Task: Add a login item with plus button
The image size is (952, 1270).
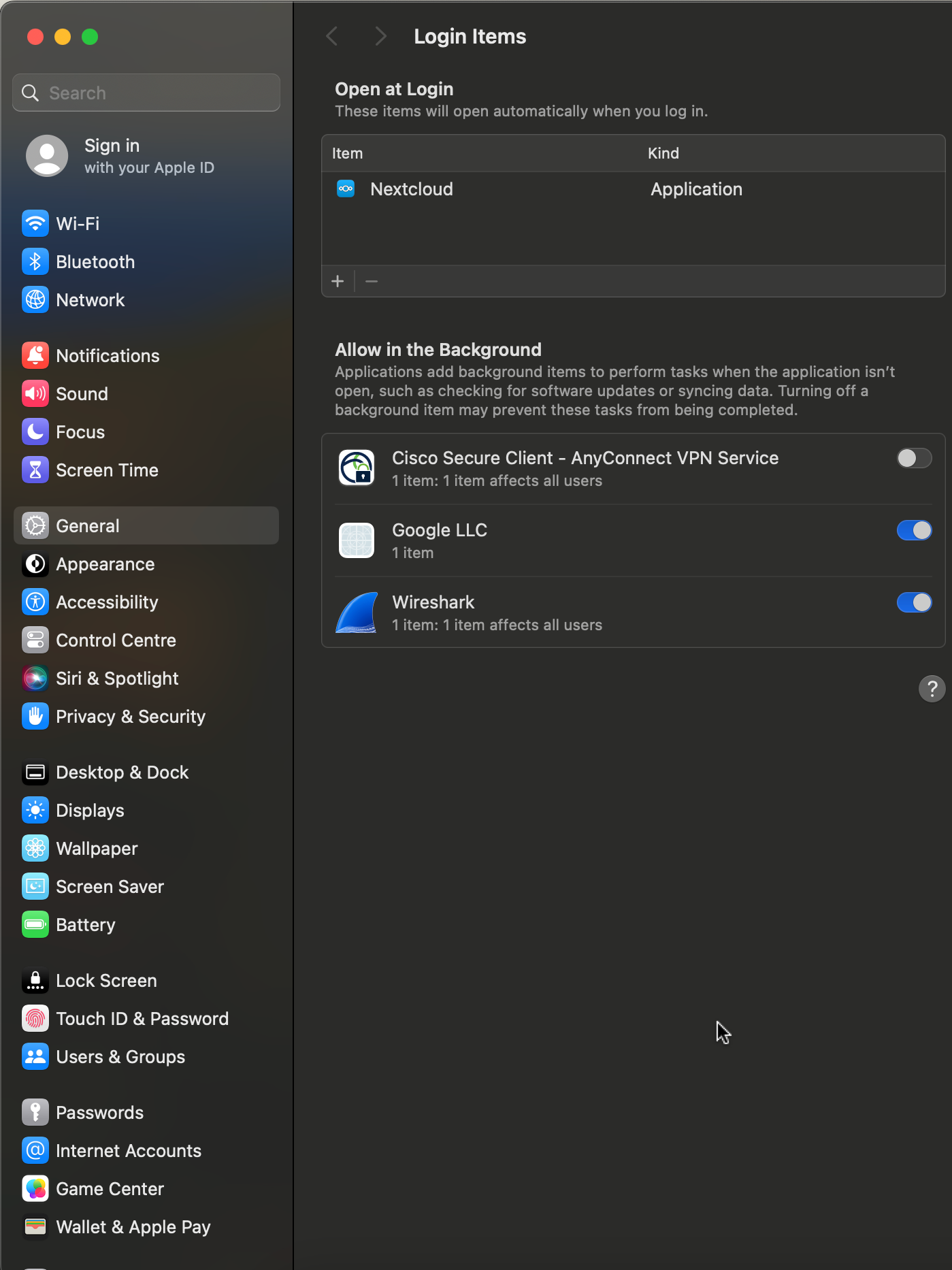Action: pos(338,281)
